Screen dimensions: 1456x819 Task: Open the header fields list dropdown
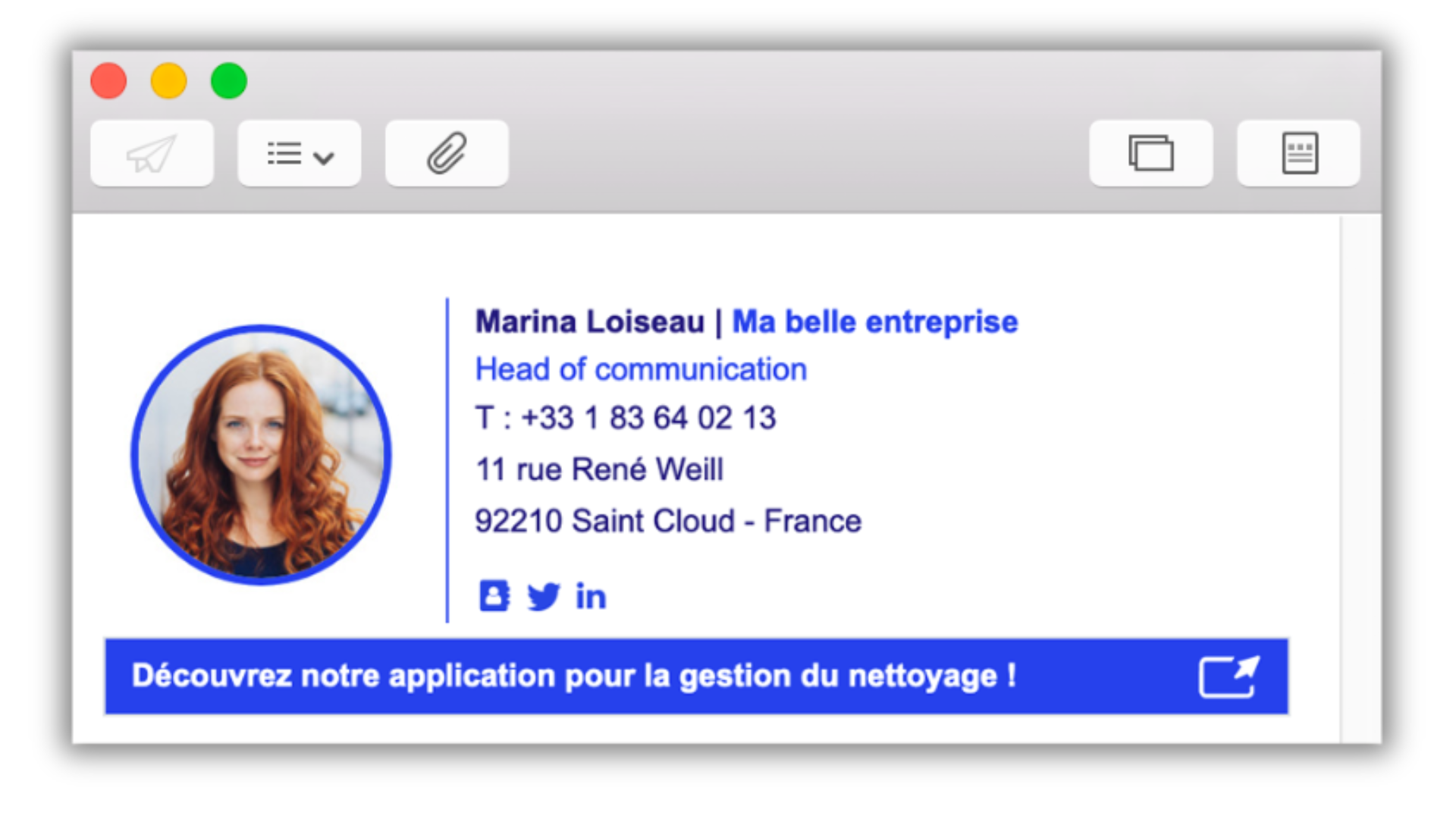tap(300, 154)
